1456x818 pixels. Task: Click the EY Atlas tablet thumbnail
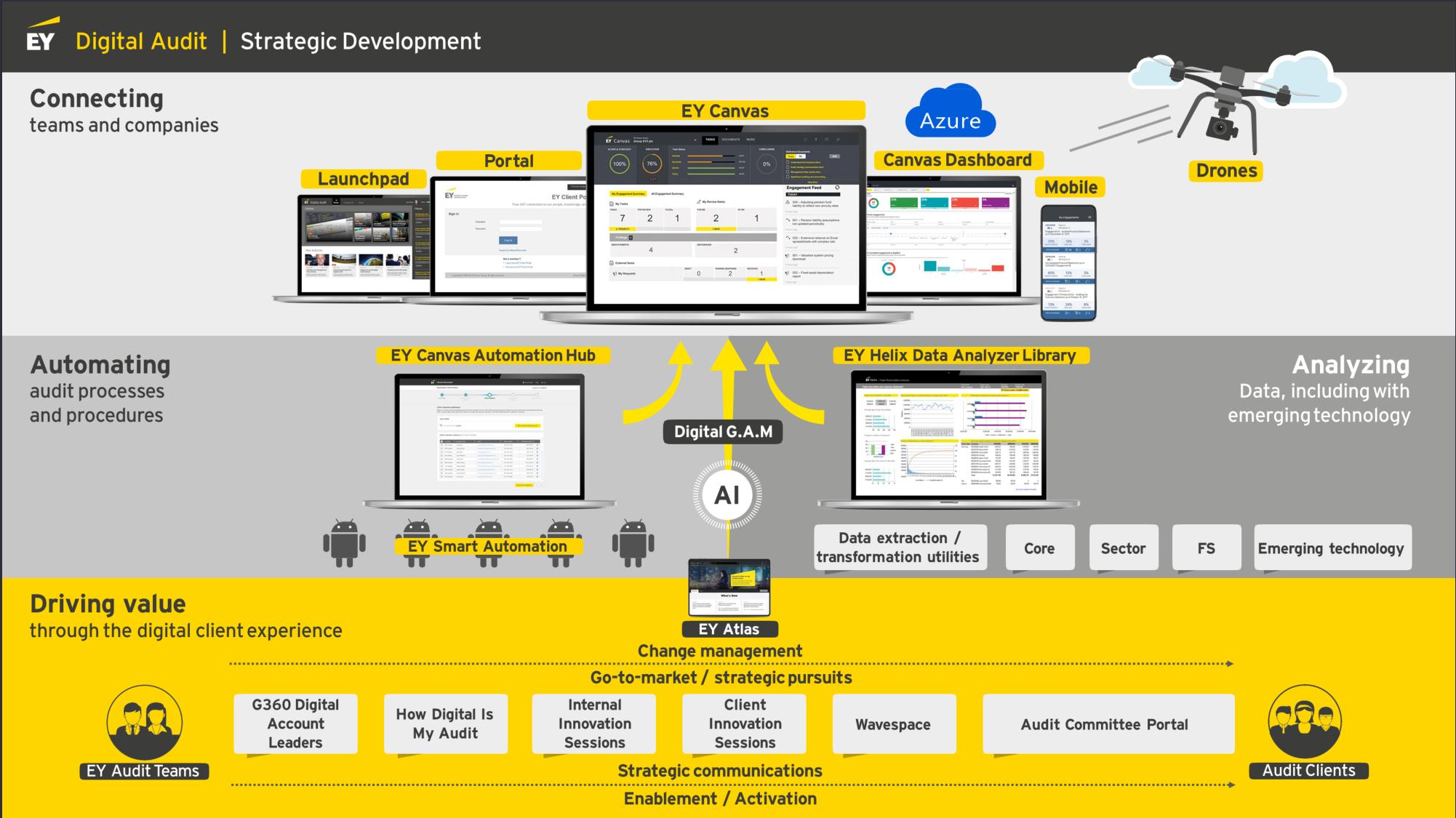729,586
